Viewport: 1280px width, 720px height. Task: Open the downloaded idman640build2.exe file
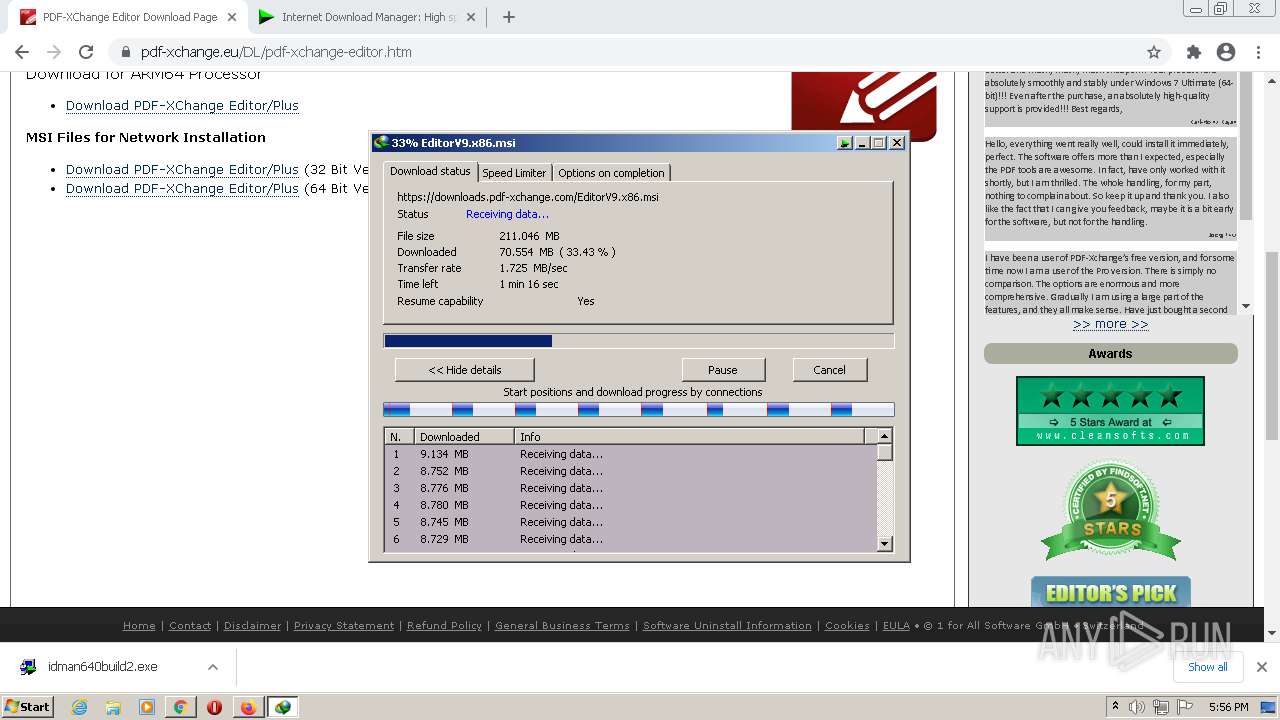pyautogui.click(x=102, y=667)
